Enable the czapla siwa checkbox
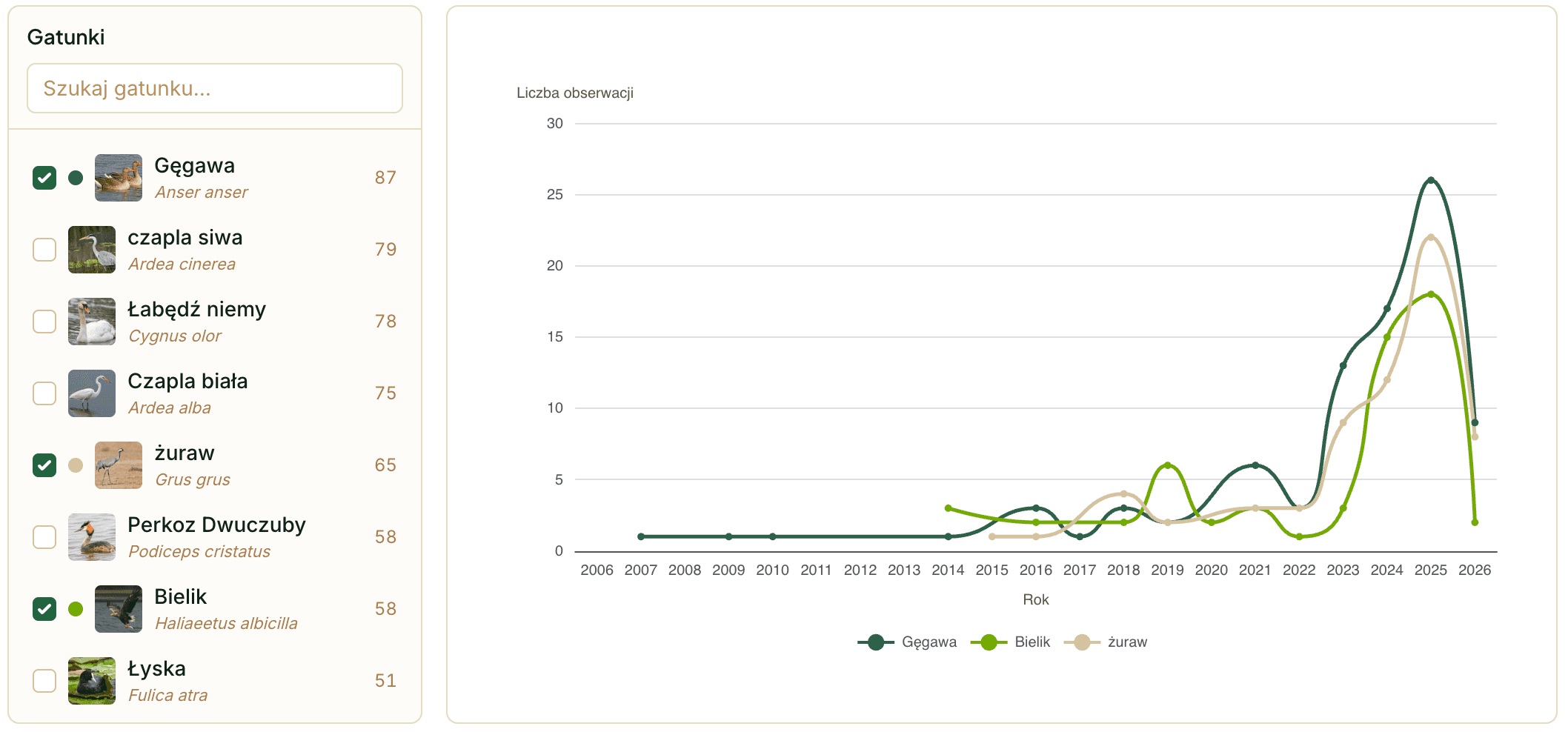This screenshot has width=1568, height=732. [44, 250]
